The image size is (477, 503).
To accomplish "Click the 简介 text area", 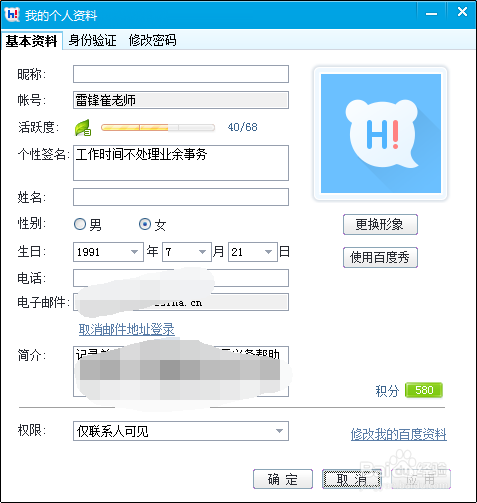I will click(181, 371).
